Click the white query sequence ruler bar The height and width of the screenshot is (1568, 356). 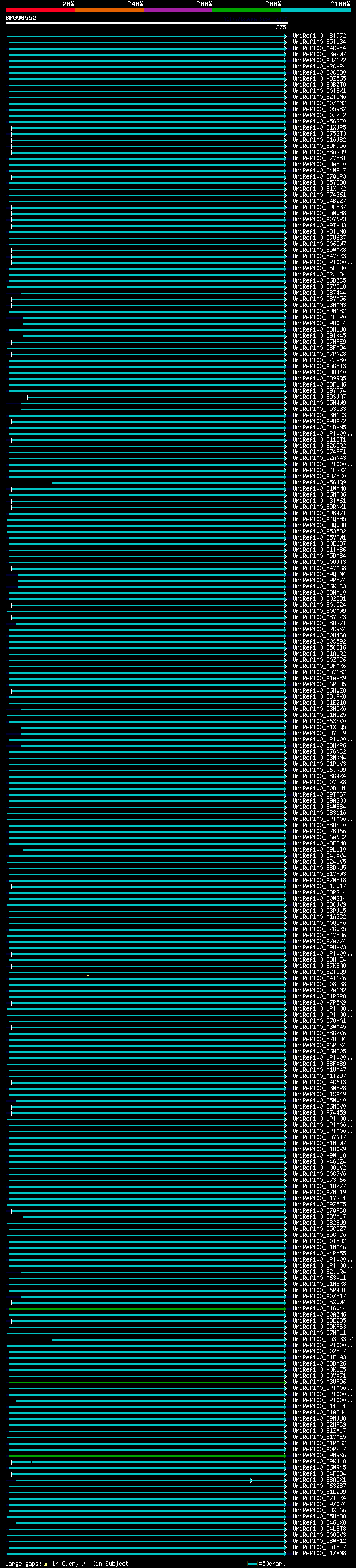tap(147, 23)
